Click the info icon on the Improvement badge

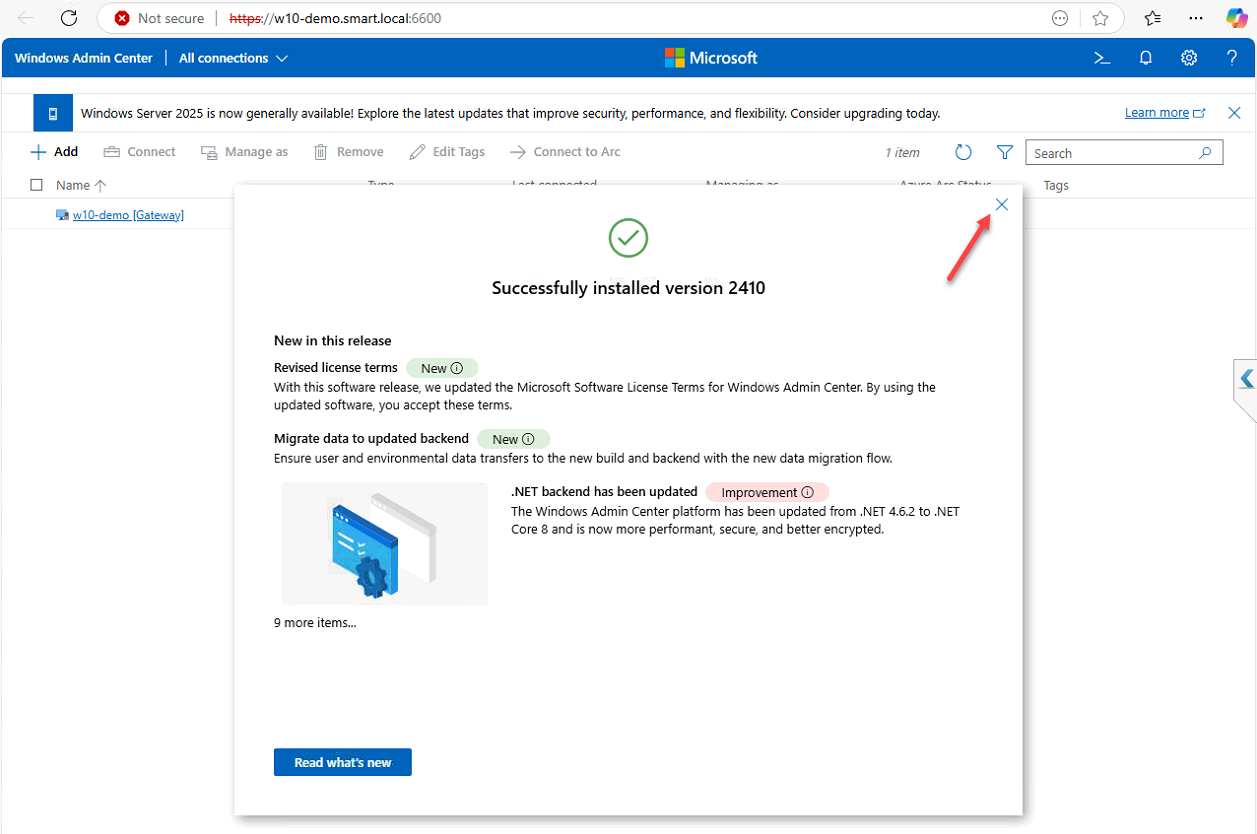808,492
